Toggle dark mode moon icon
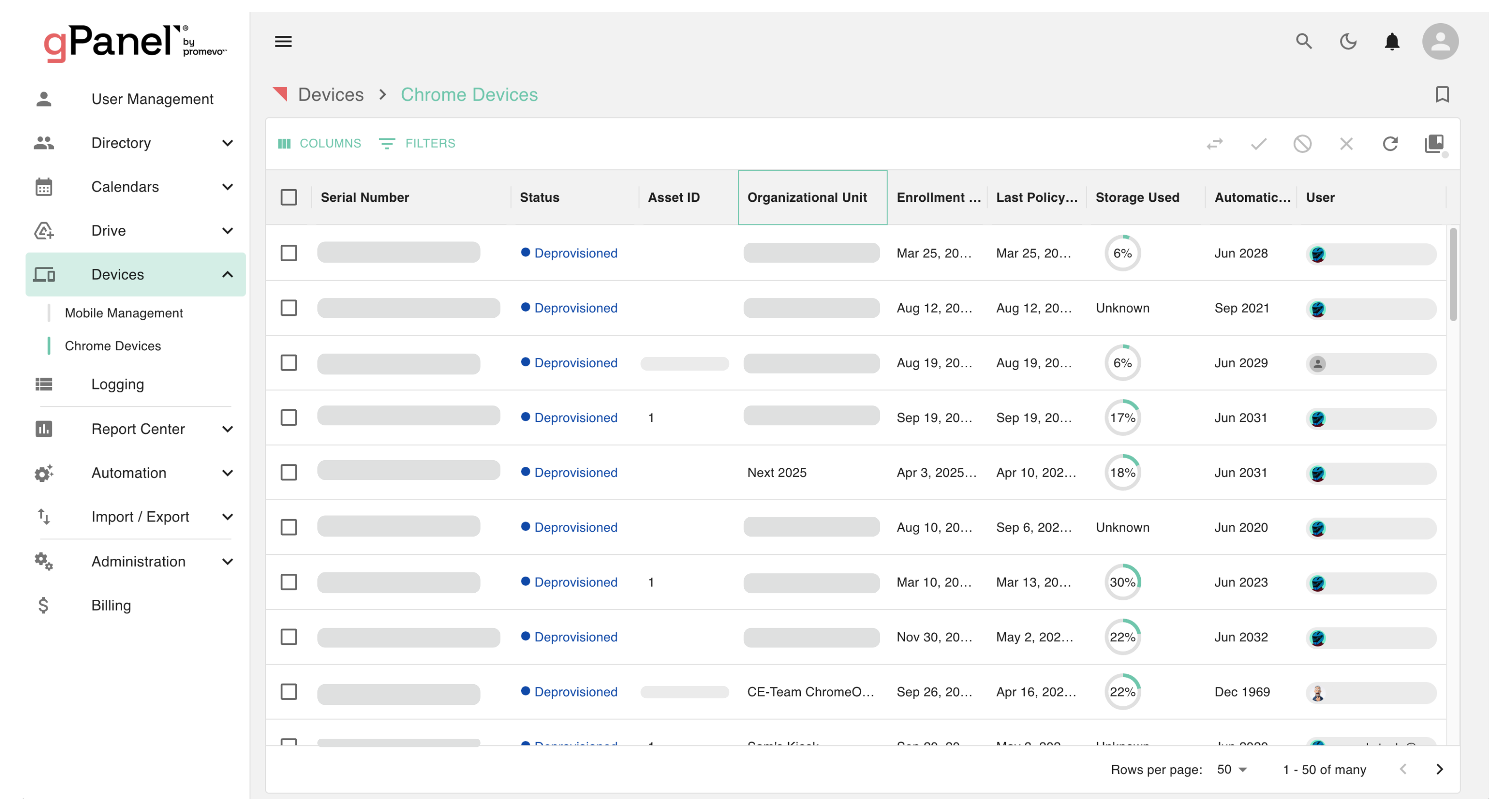 1348,41
